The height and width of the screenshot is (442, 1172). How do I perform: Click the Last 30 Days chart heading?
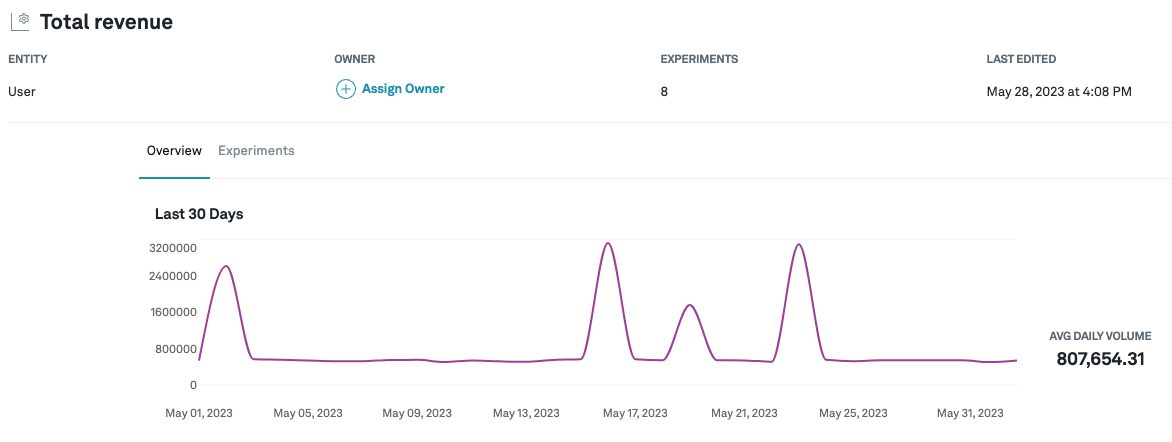[199, 214]
